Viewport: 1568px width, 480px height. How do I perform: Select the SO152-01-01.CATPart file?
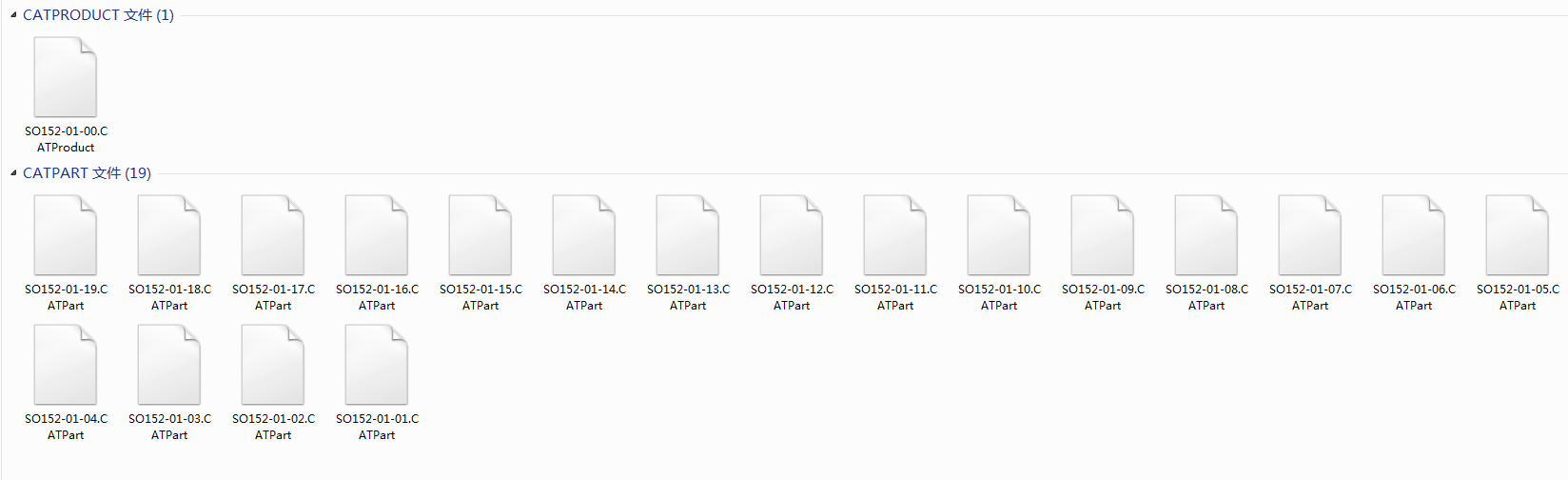tap(377, 365)
